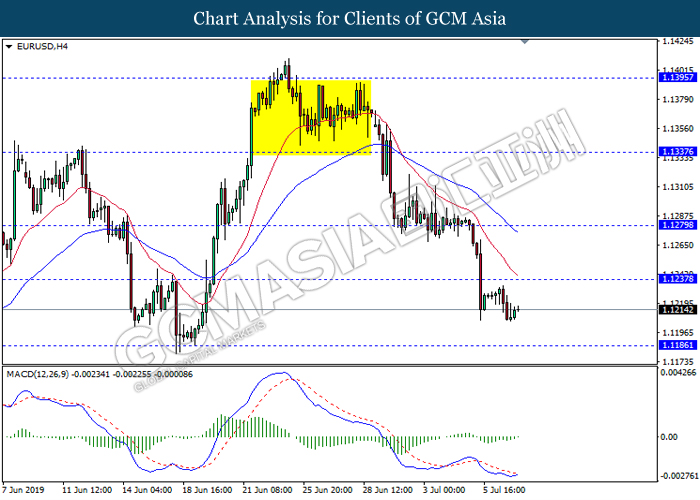This screenshot has height=500, width=700.
Task: Click the 14 Jun 04:00 time label
Action: [x=147, y=490]
